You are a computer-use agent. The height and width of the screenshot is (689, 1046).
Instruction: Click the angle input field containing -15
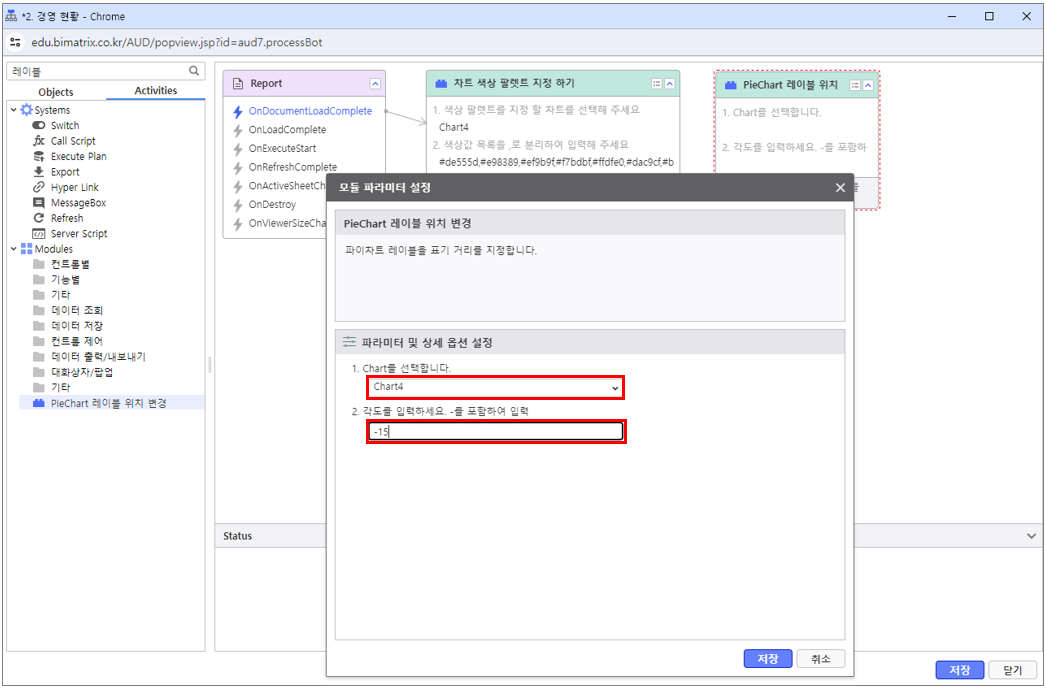495,432
